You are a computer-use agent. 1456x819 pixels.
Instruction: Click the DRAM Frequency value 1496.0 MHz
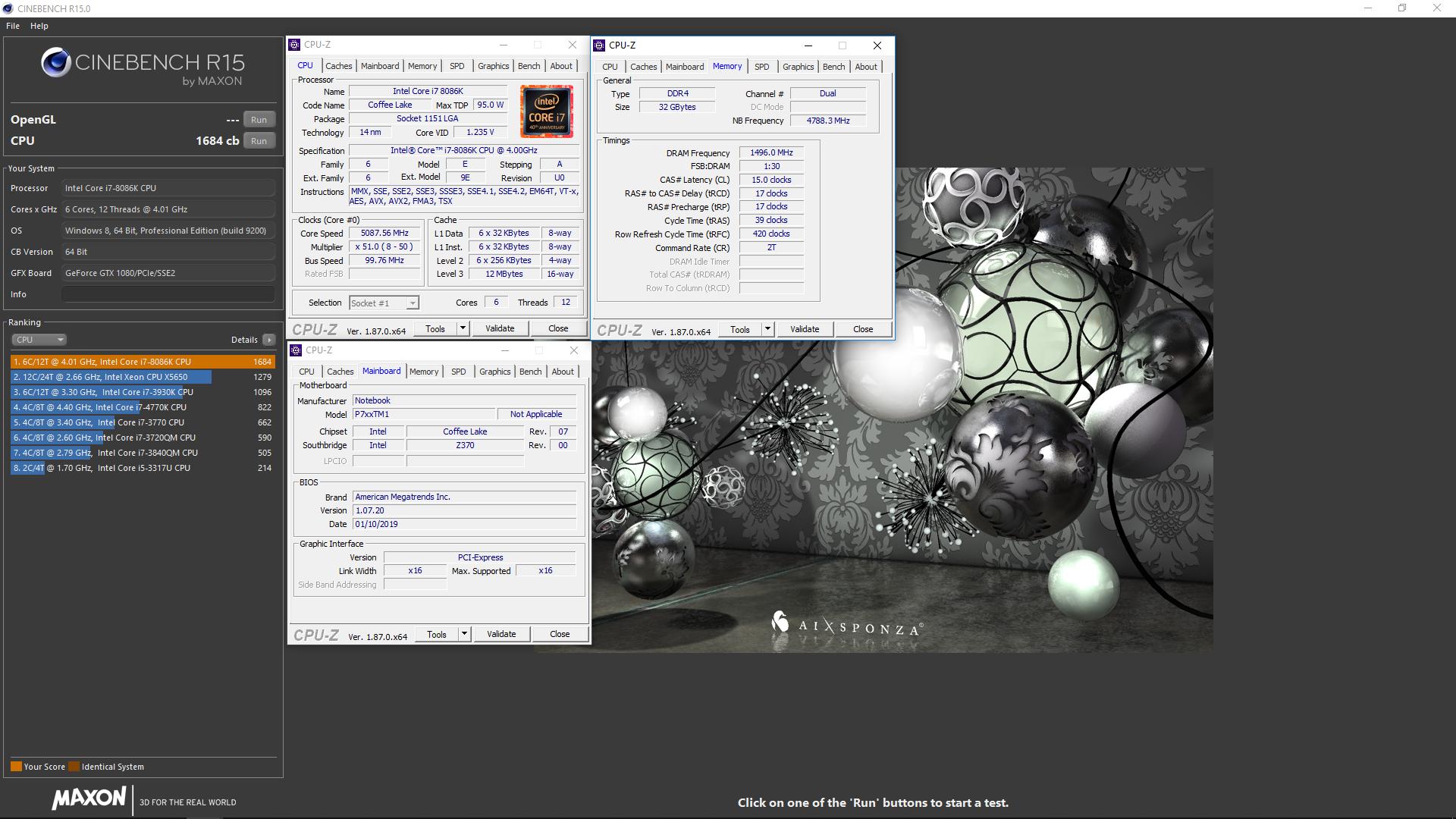coord(771,152)
